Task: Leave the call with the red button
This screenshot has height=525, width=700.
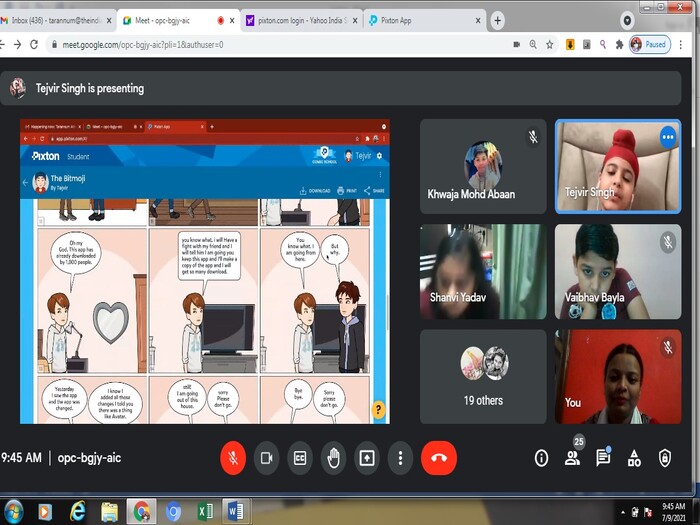Action: pyautogui.click(x=439, y=458)
